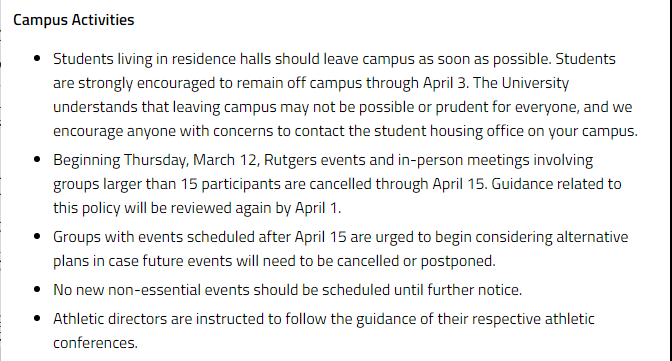Click 'non-essential' in the fourth bullet
The image size is (672, 361).
click(154, 290)
